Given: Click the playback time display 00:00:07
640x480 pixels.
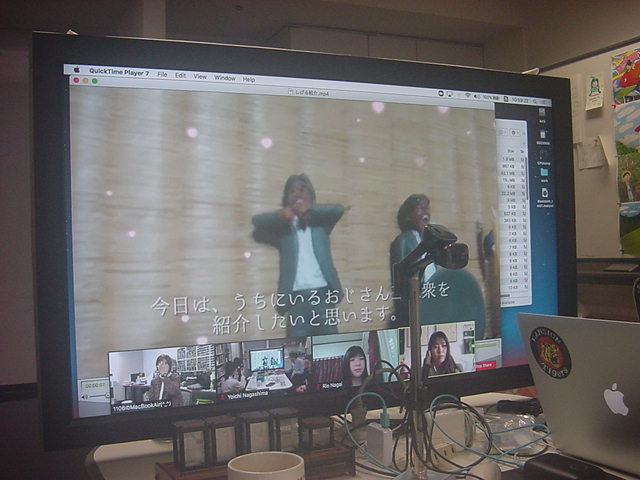Looking at the screenshot, I should pyautogui.click(x=95, y=385).
